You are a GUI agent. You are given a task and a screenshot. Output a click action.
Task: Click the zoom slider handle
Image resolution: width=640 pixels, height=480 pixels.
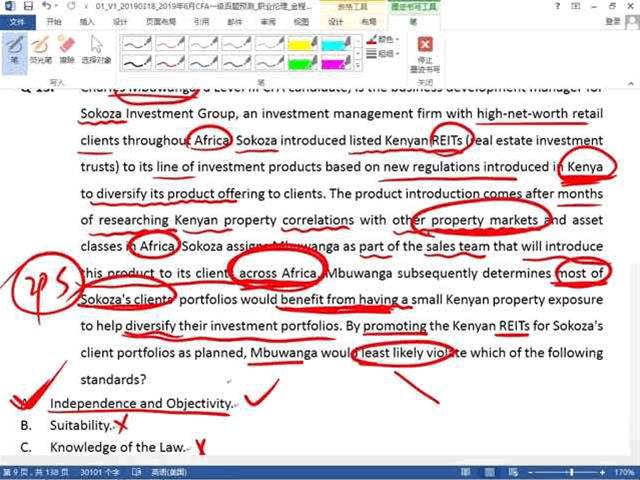(x=572, y=472)
